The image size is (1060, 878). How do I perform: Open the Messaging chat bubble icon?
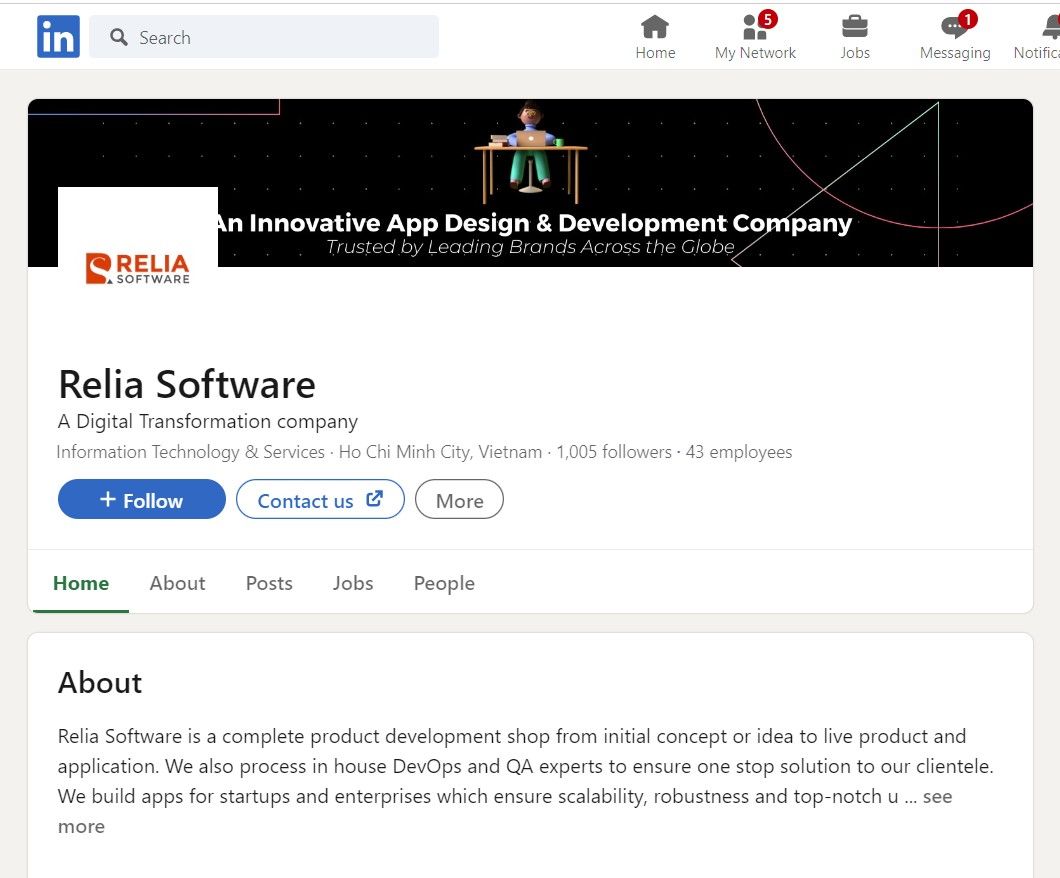(x=954, y=27)
